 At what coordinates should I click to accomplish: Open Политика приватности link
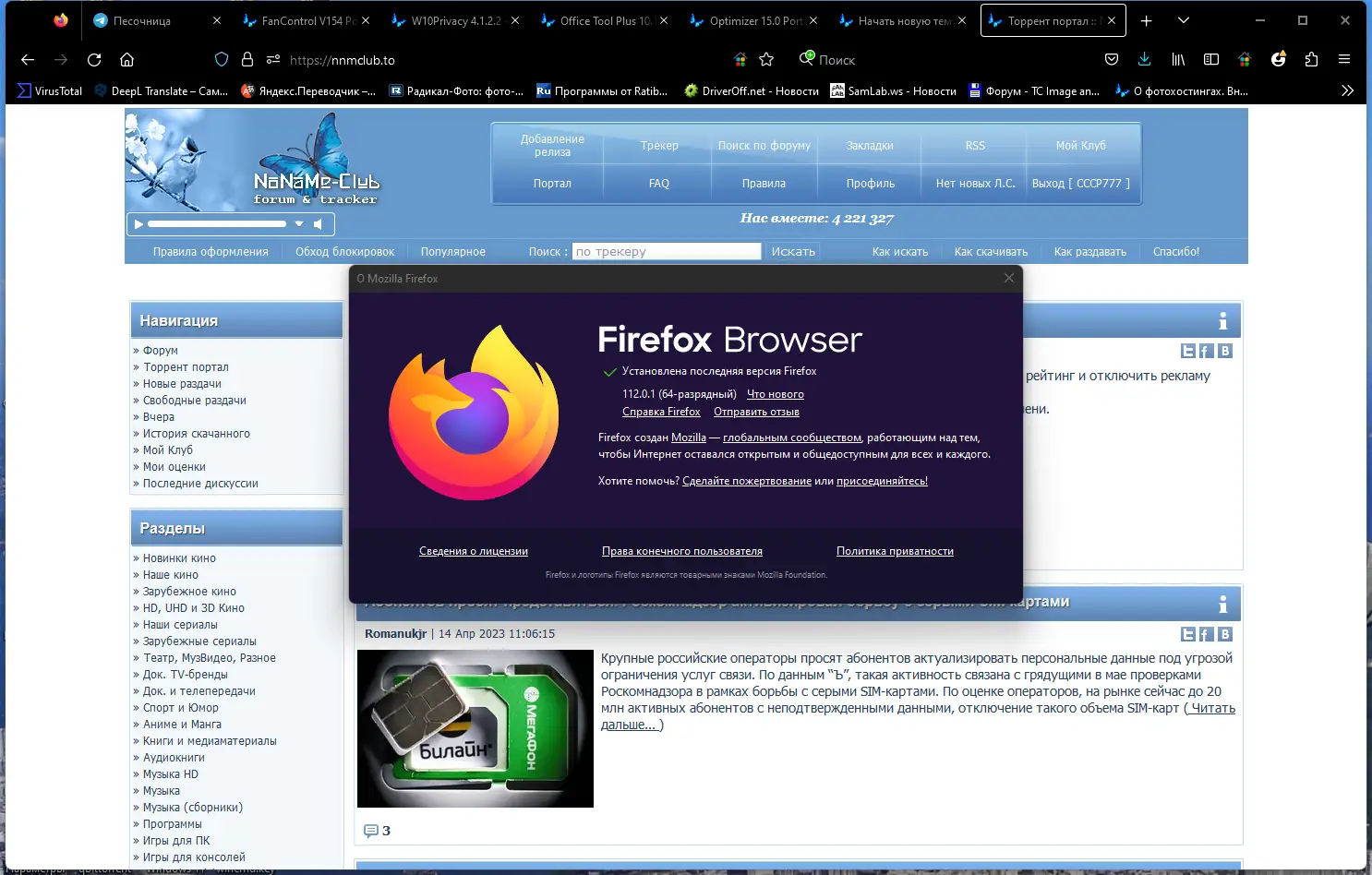click(895, 551)
